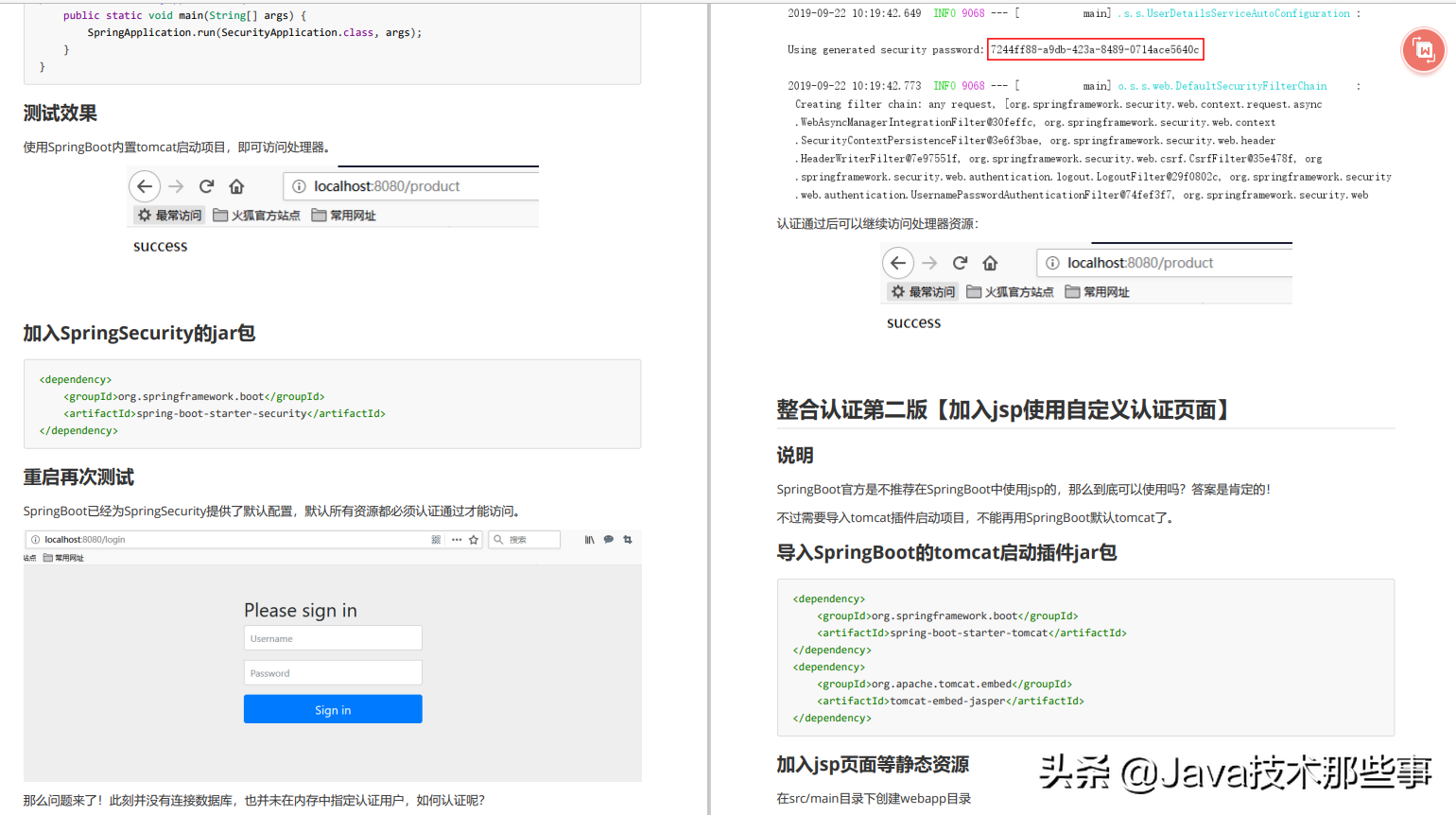
Task: Click 加入jsp页面等静态资源 heading
Action: click(873, 765)
